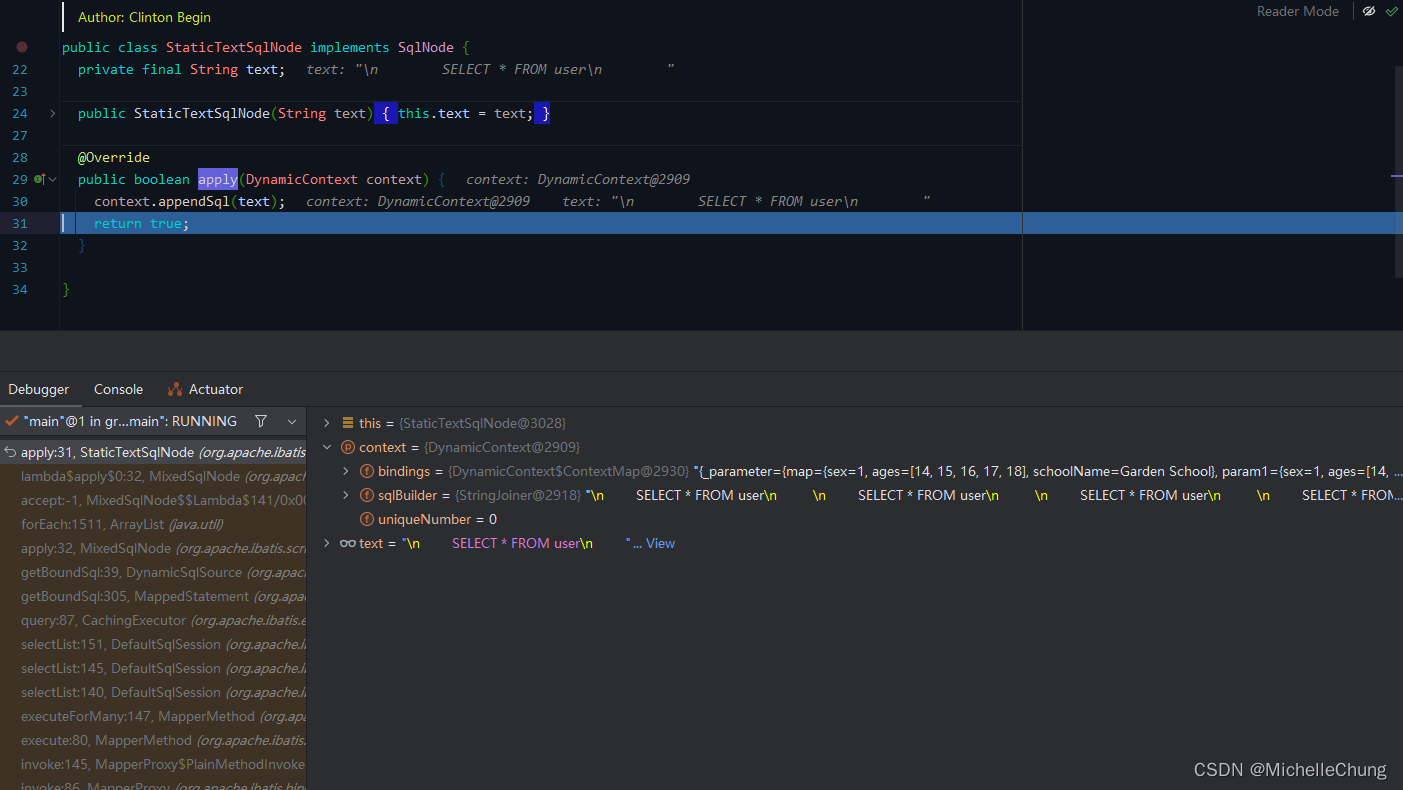Select frame executeForMany:147, MapperMethod
The image size is (1403, 790).
[x=153, y=716]
